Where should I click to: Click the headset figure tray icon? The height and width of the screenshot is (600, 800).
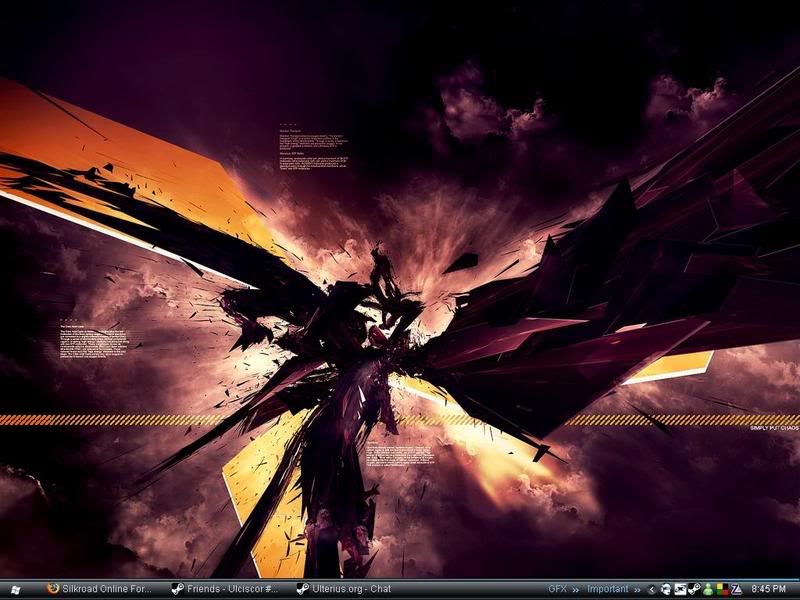(x=665, y=589)
